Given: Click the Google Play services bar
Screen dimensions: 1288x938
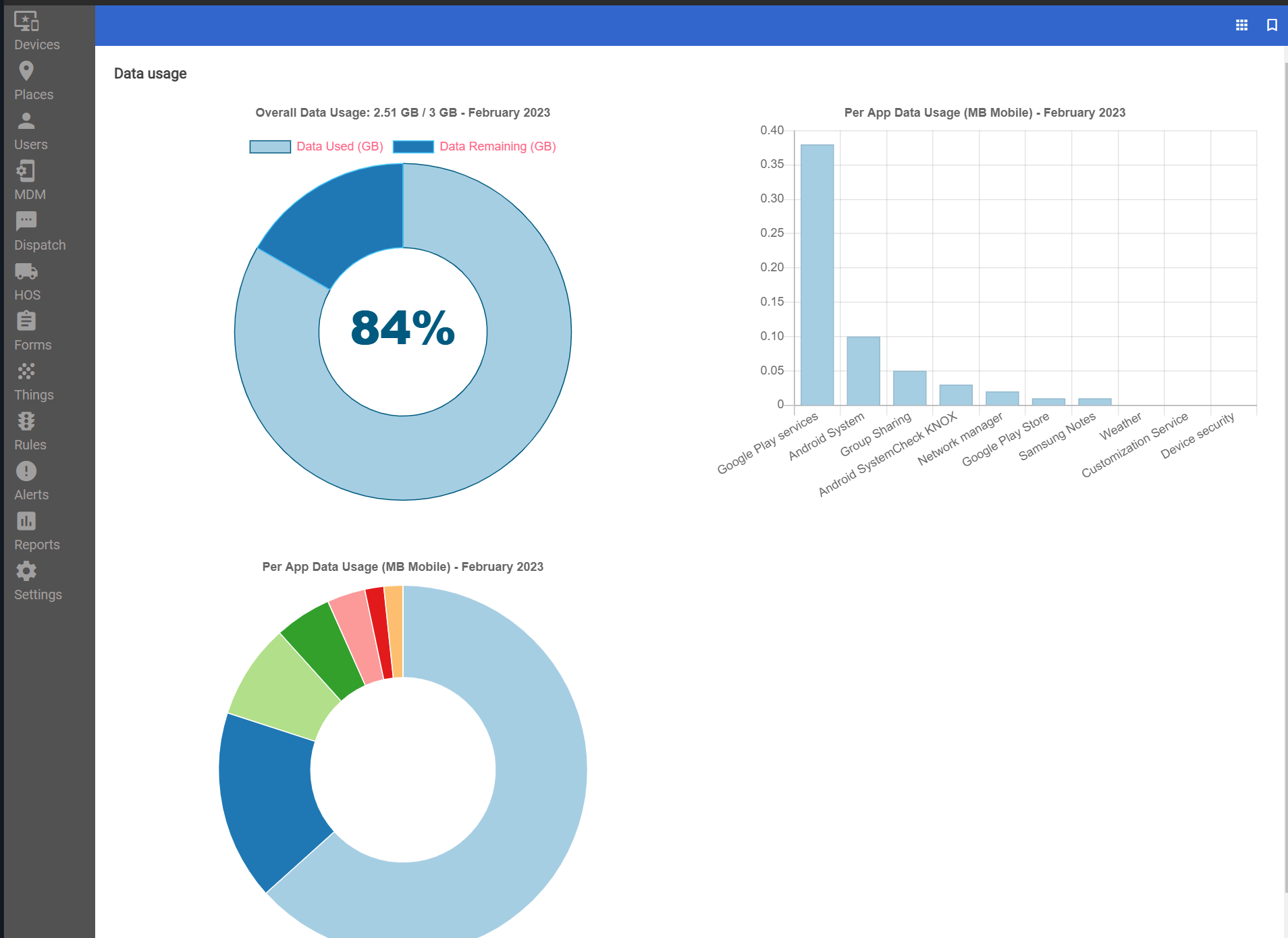Looking at the screenshot, I should pos(817,270).
